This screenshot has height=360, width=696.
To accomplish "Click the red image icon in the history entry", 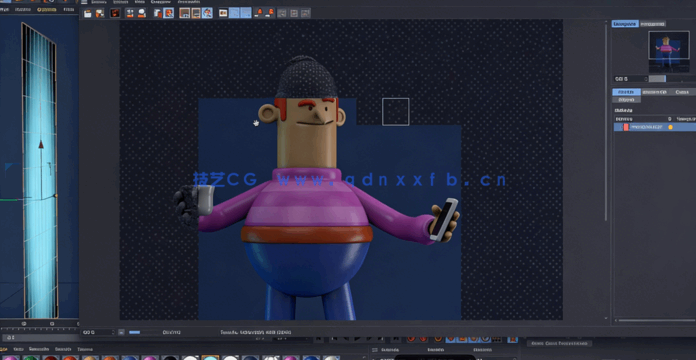I will (626, 127).
